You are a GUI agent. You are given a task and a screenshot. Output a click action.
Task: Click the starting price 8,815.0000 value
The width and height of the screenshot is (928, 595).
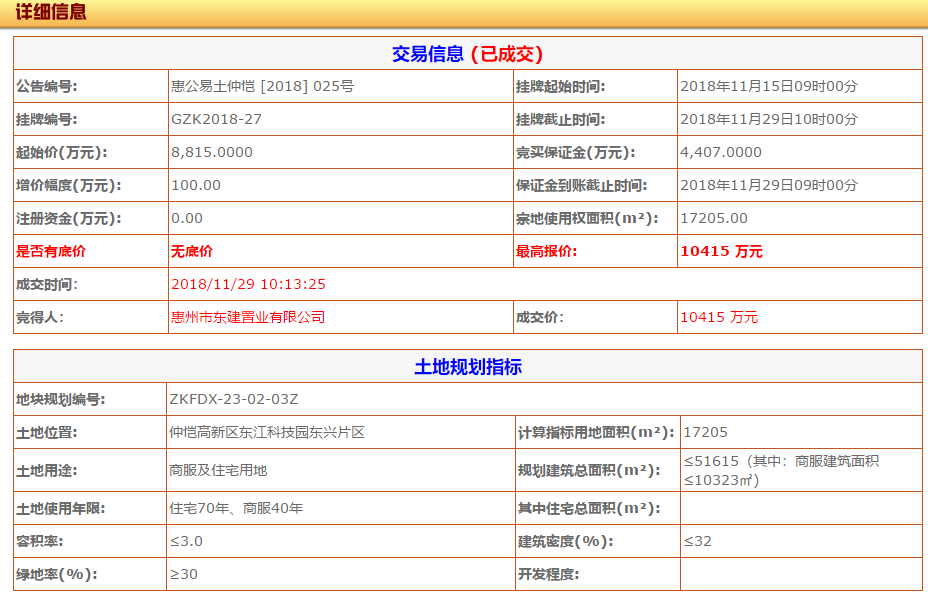click(x=213, y=152)
